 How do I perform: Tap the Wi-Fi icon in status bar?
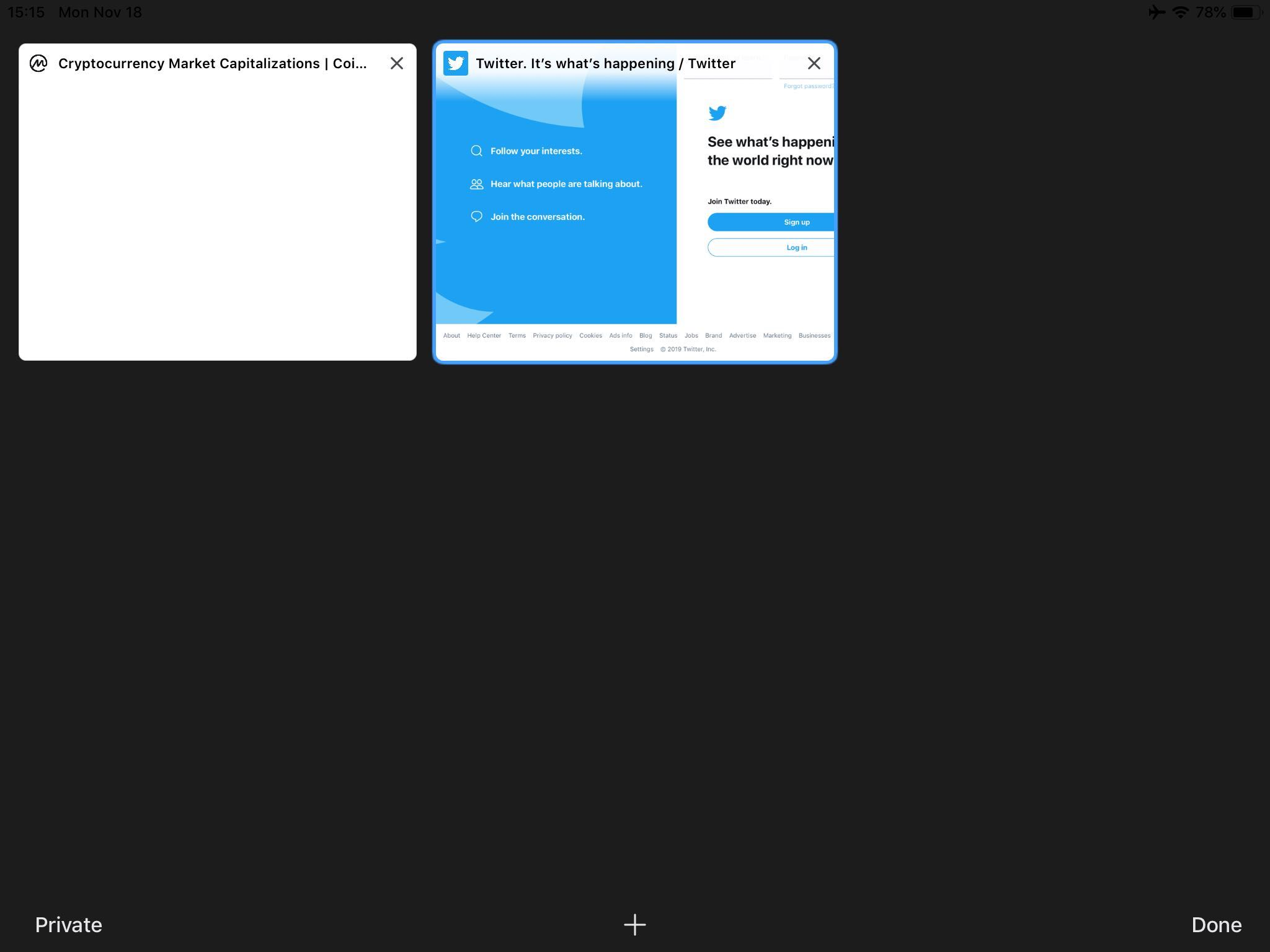click(1180, 12)
